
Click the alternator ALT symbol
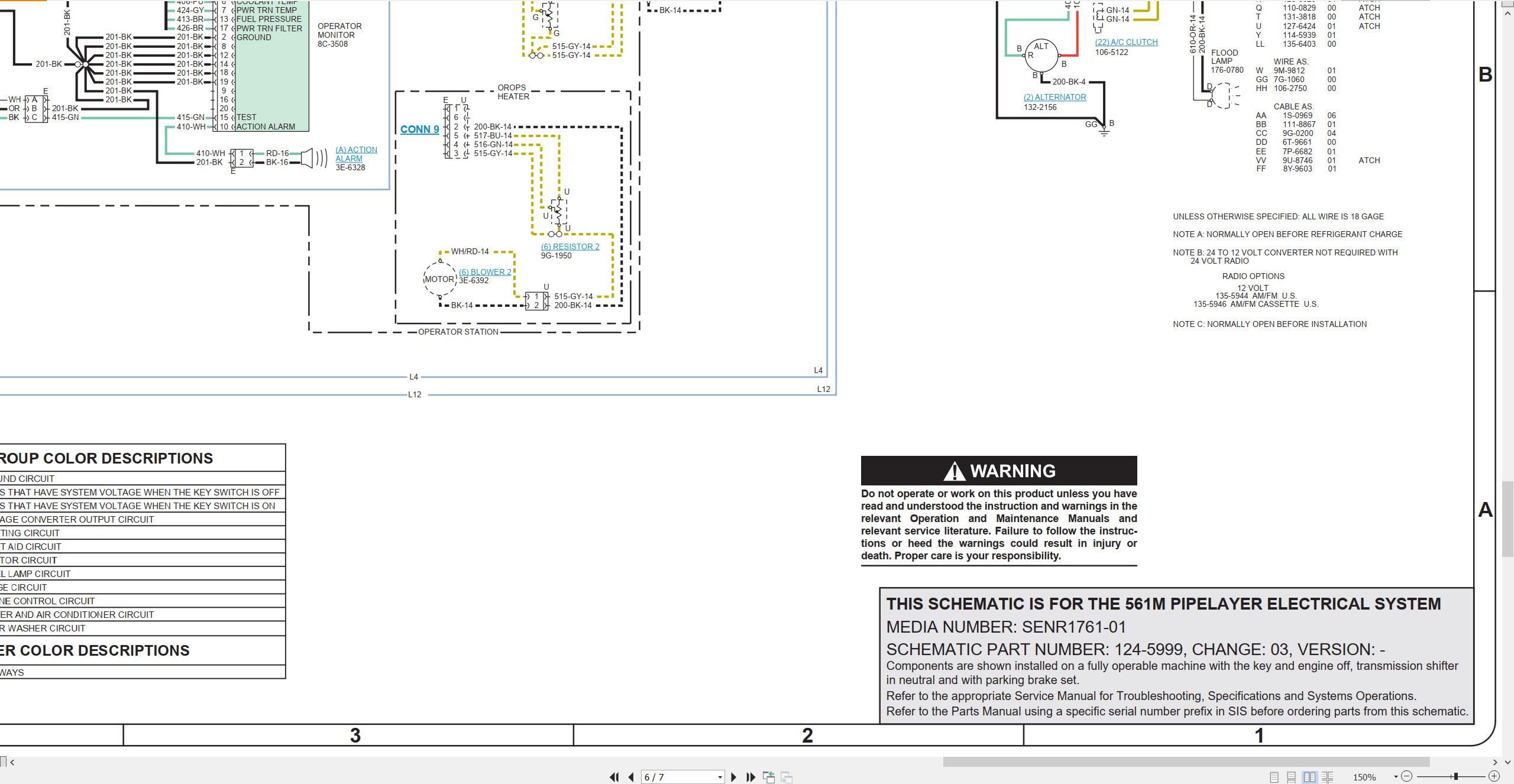click(x=1041, y=54)
